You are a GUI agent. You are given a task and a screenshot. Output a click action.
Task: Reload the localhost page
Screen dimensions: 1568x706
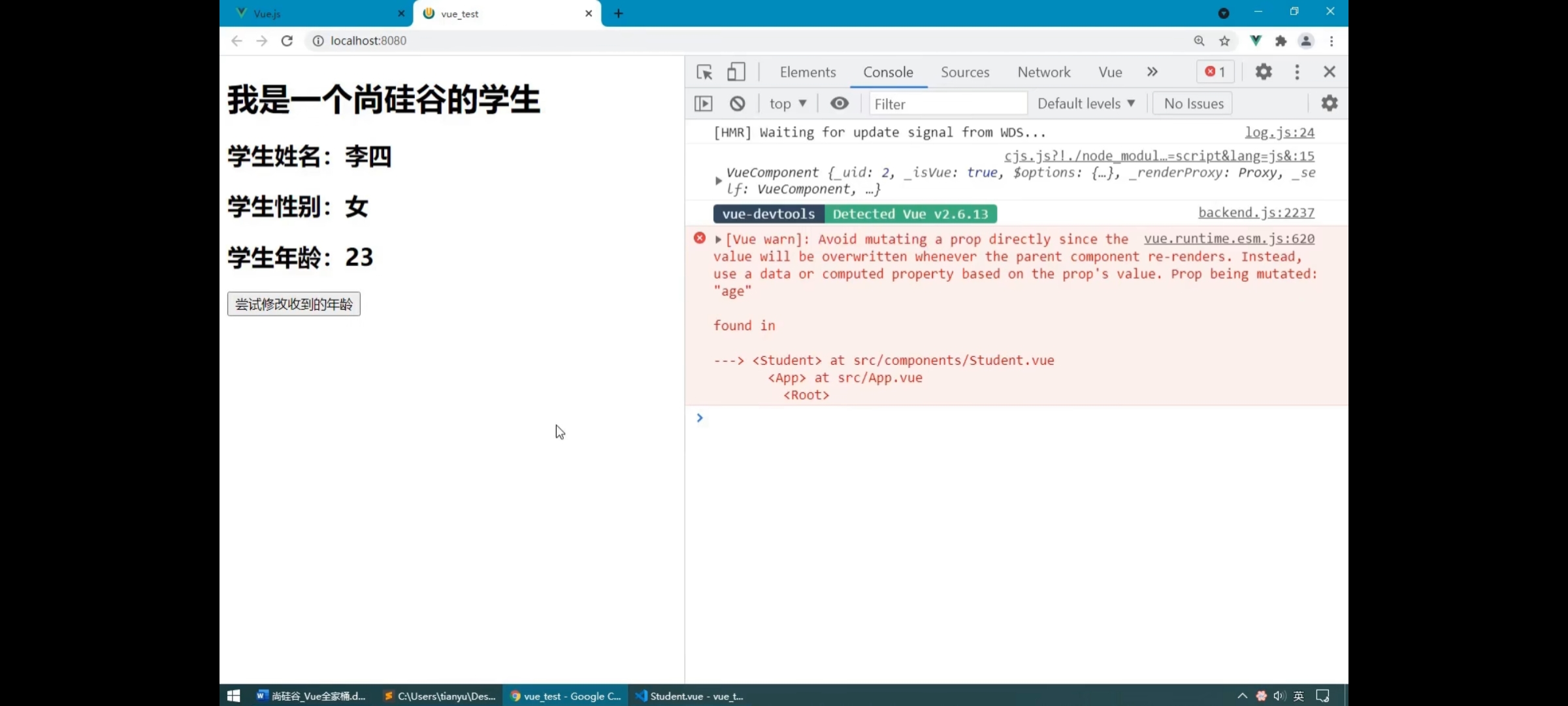[x=287, y=41]
